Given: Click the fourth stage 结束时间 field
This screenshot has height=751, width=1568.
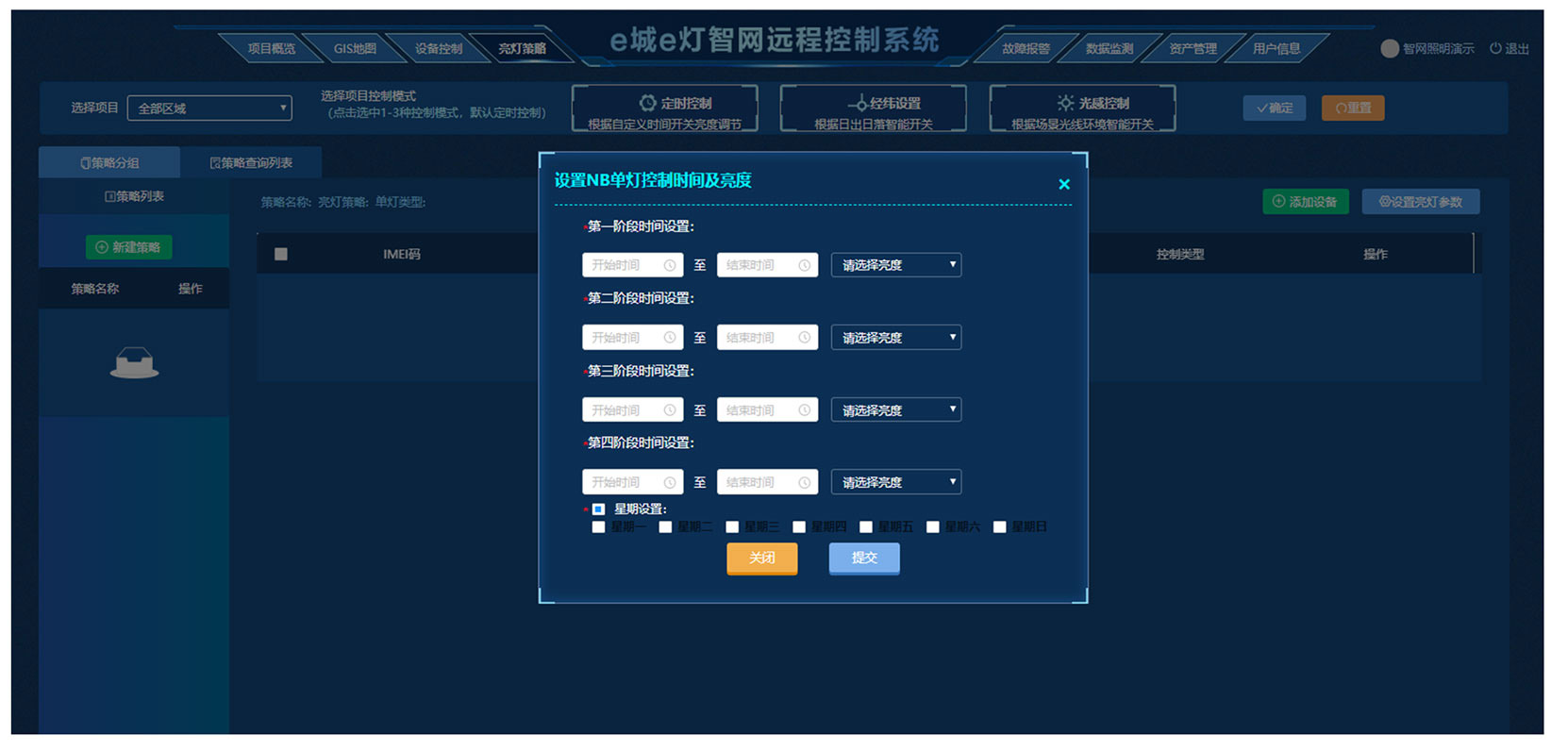Looking at the screenshot, I should click(x=767, y=482).
